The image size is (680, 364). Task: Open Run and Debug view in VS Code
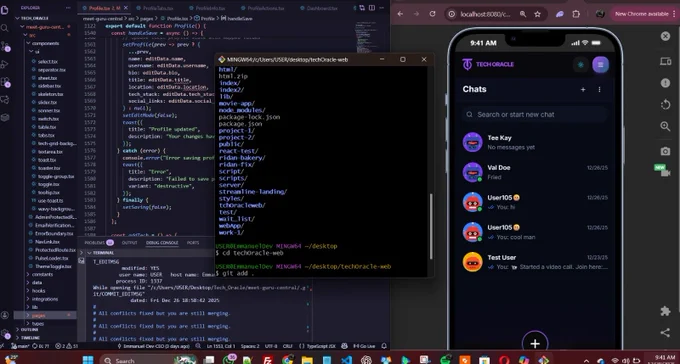click(5, 64)
